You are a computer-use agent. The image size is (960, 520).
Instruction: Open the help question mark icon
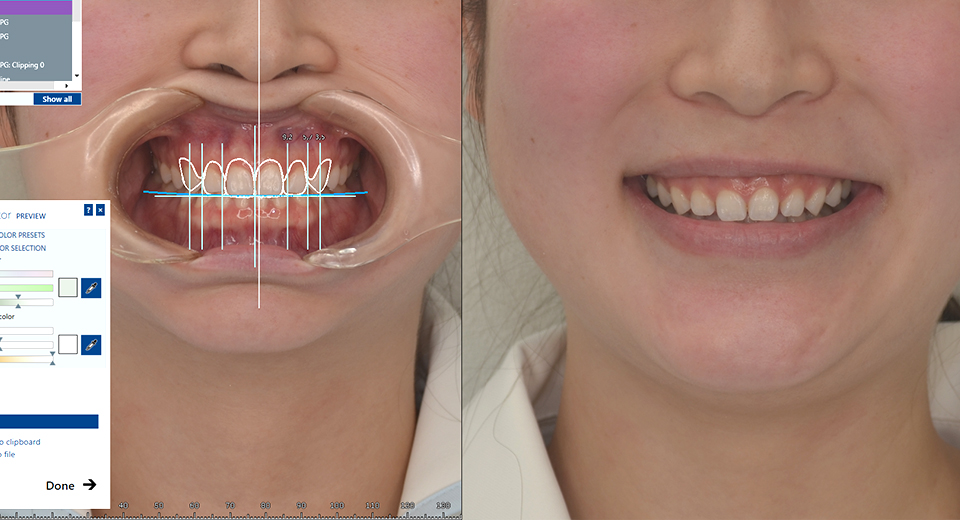pyautogui.click(x=88, y=210)
